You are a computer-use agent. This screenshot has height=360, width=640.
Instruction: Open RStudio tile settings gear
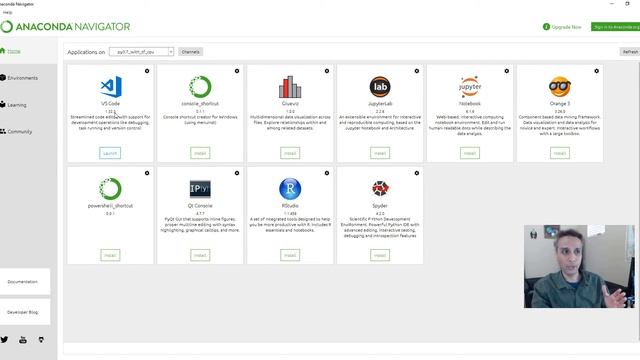tap(327, 173)
